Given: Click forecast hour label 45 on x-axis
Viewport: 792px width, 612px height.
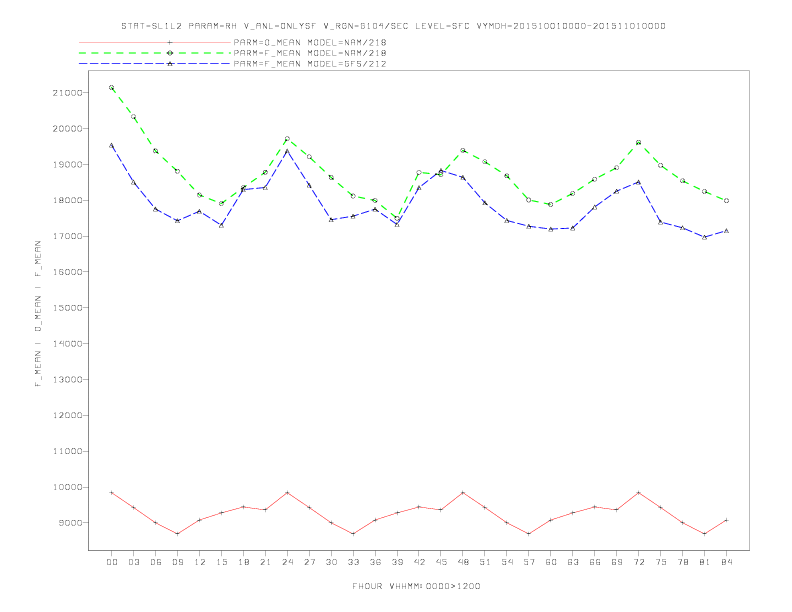Looking at the screenshot, I should click(x=441, y=562).
